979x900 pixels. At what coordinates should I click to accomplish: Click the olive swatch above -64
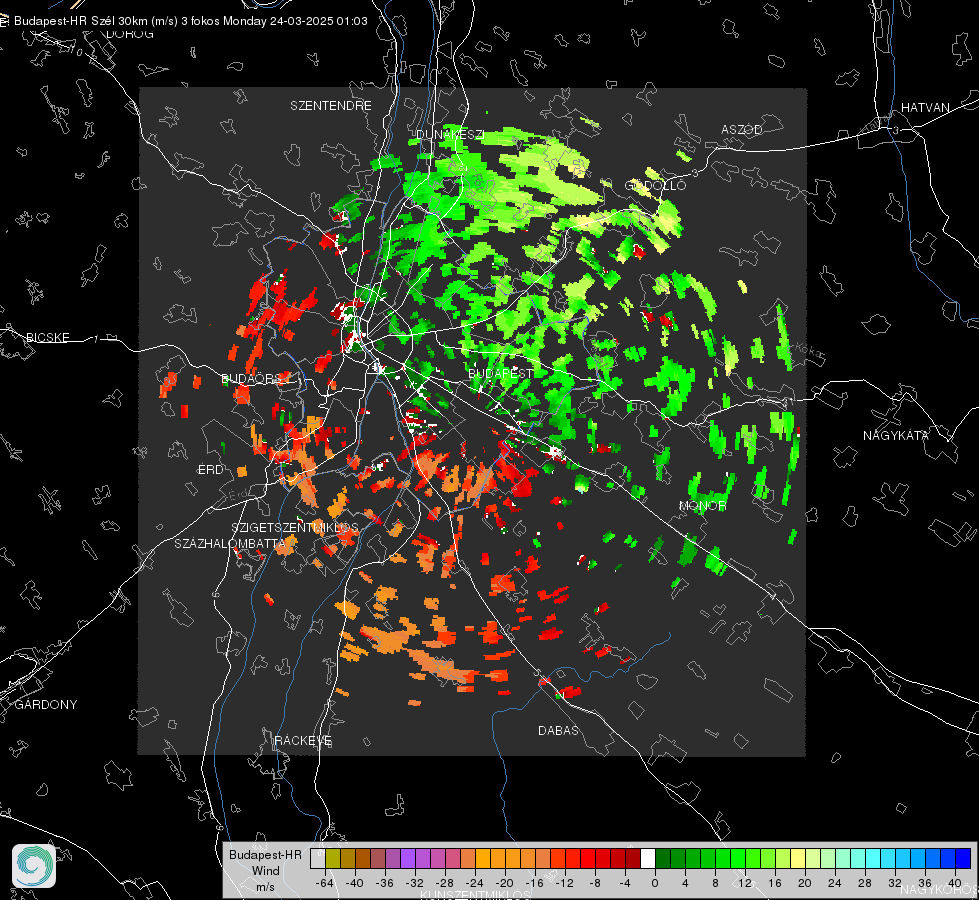pyautogui.click(x=333, y=858)
